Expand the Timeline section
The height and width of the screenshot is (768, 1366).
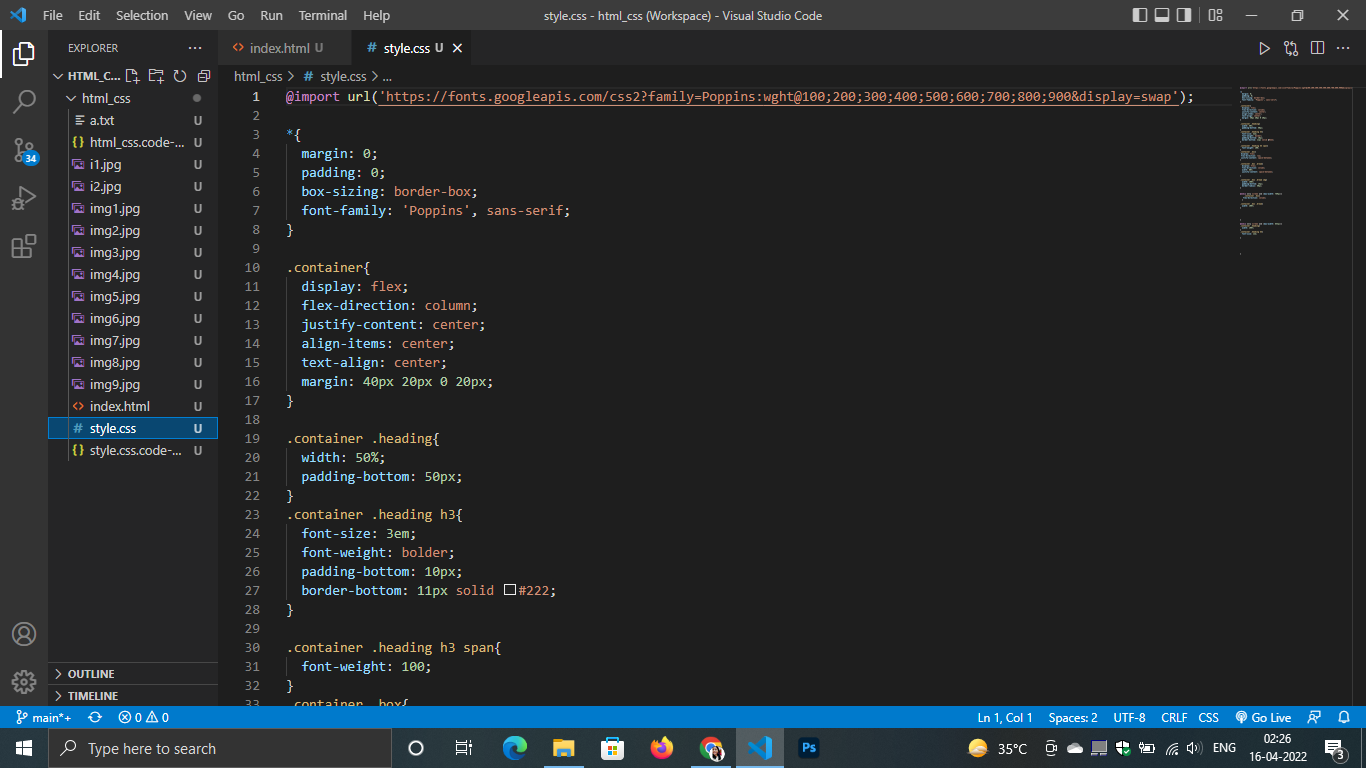pos(133,696)
